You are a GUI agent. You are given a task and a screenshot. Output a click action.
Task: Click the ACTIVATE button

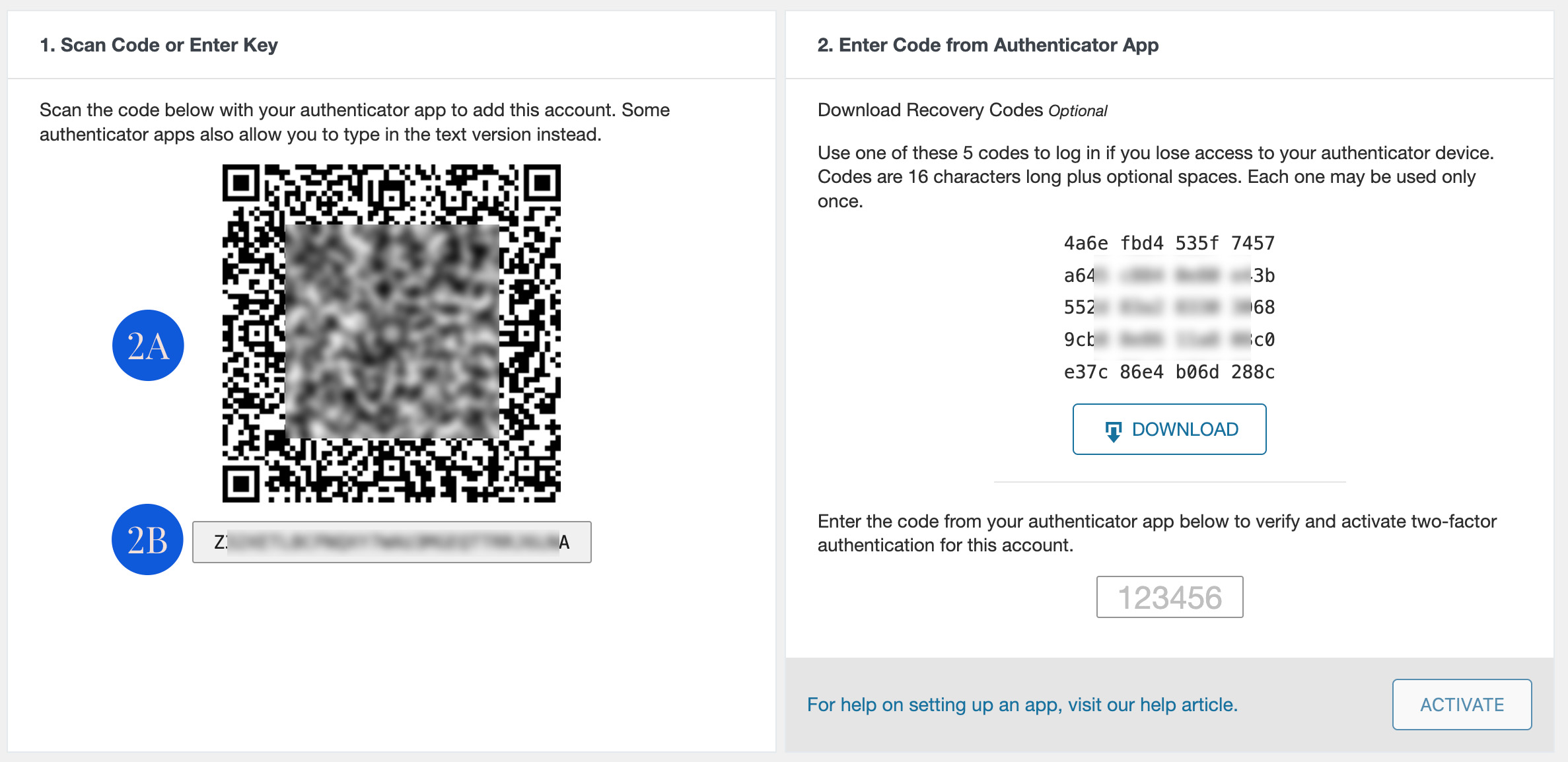[1462, 705]
